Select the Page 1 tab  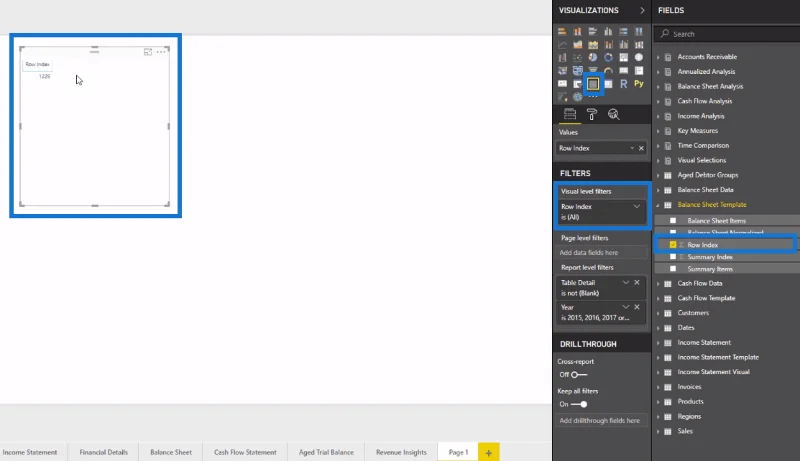(x=458, y=452)
